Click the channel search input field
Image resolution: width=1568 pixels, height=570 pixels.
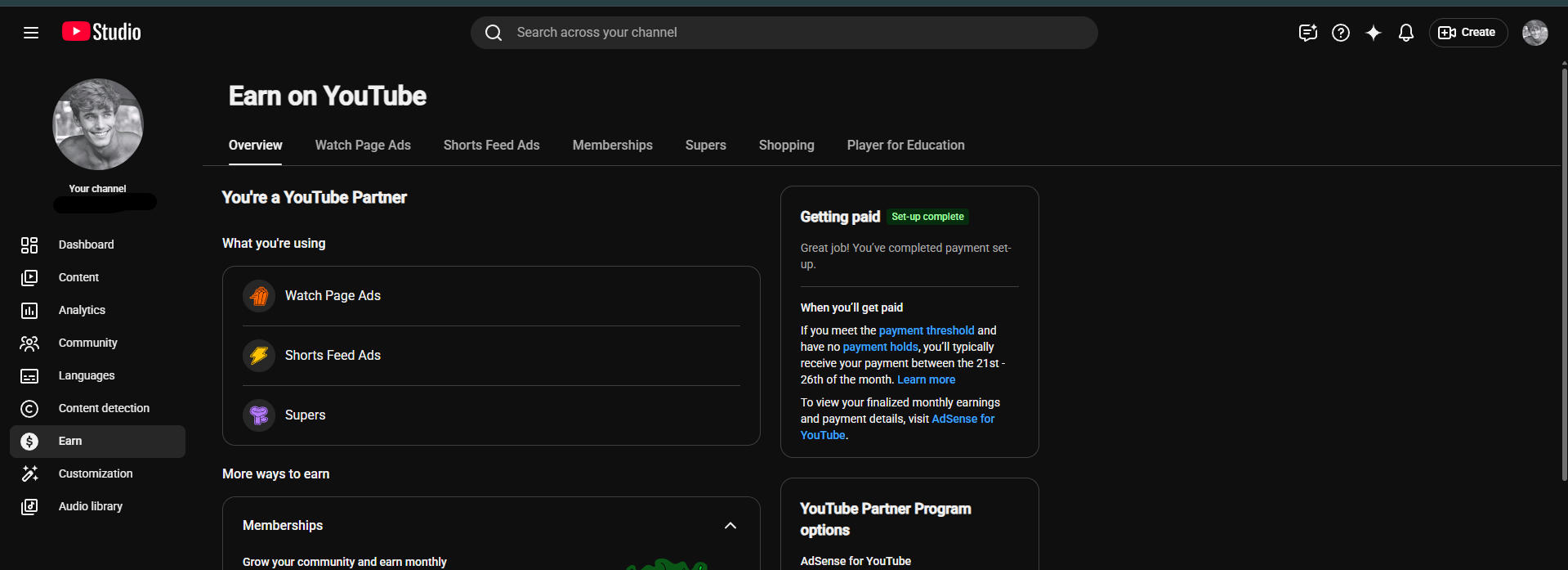784,33
